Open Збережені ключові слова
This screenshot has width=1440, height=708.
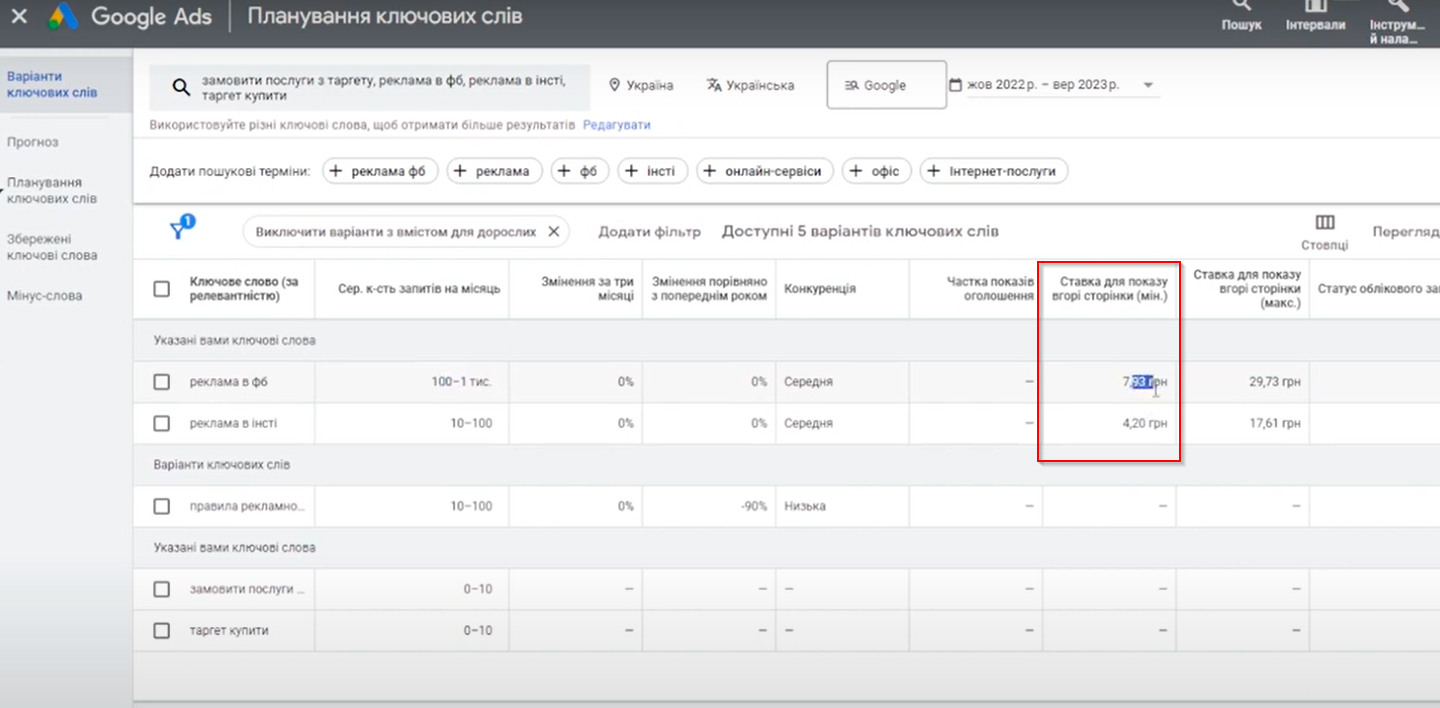point(51,247)
